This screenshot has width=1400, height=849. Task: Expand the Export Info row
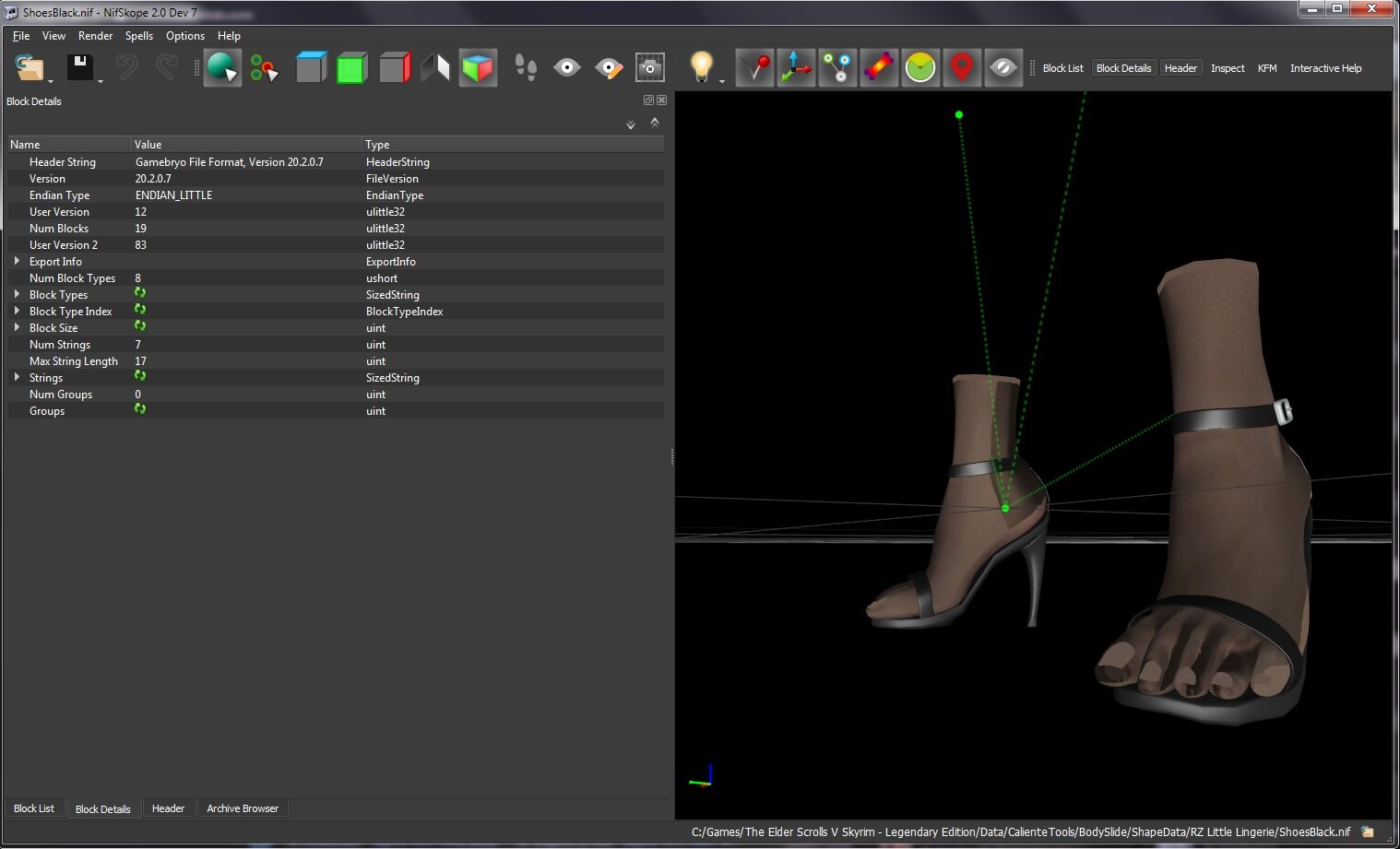tap(17, 262)
